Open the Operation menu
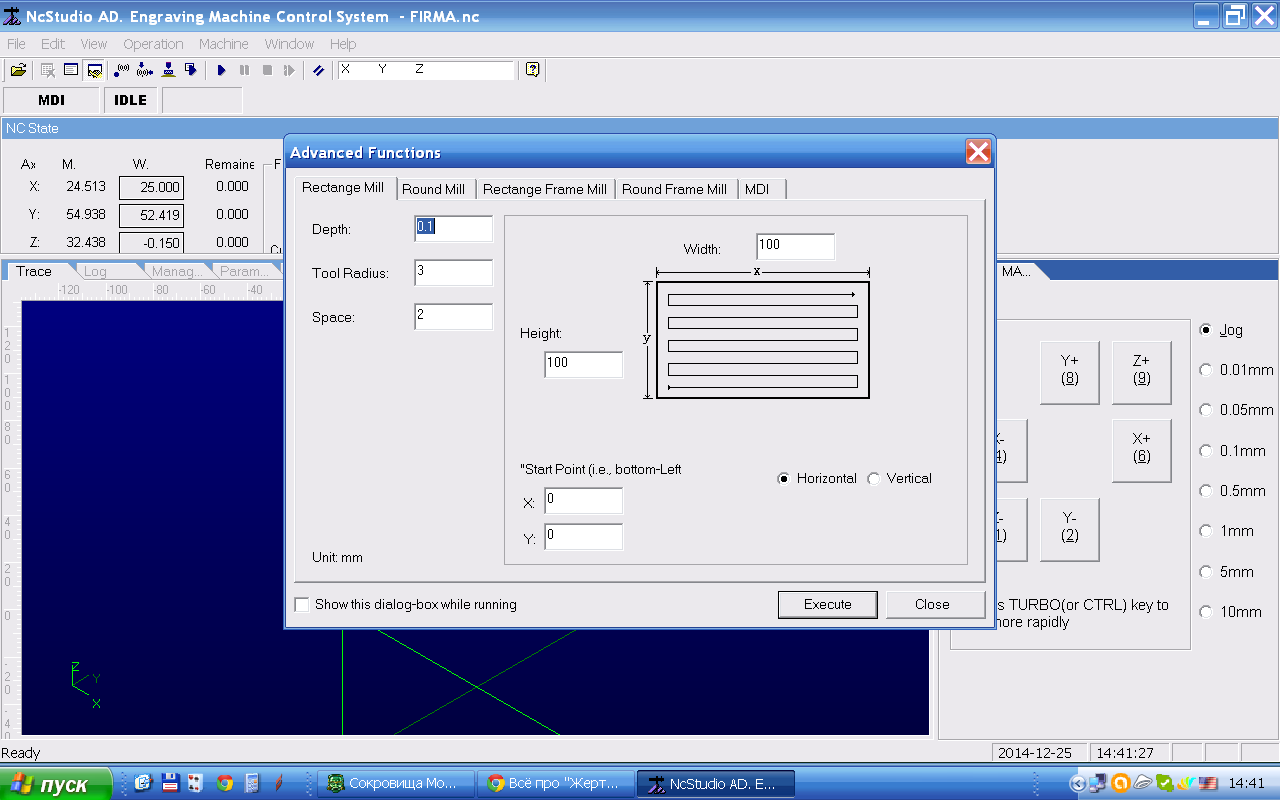The width and height of the screenshot is (1280, 800). 153,44
